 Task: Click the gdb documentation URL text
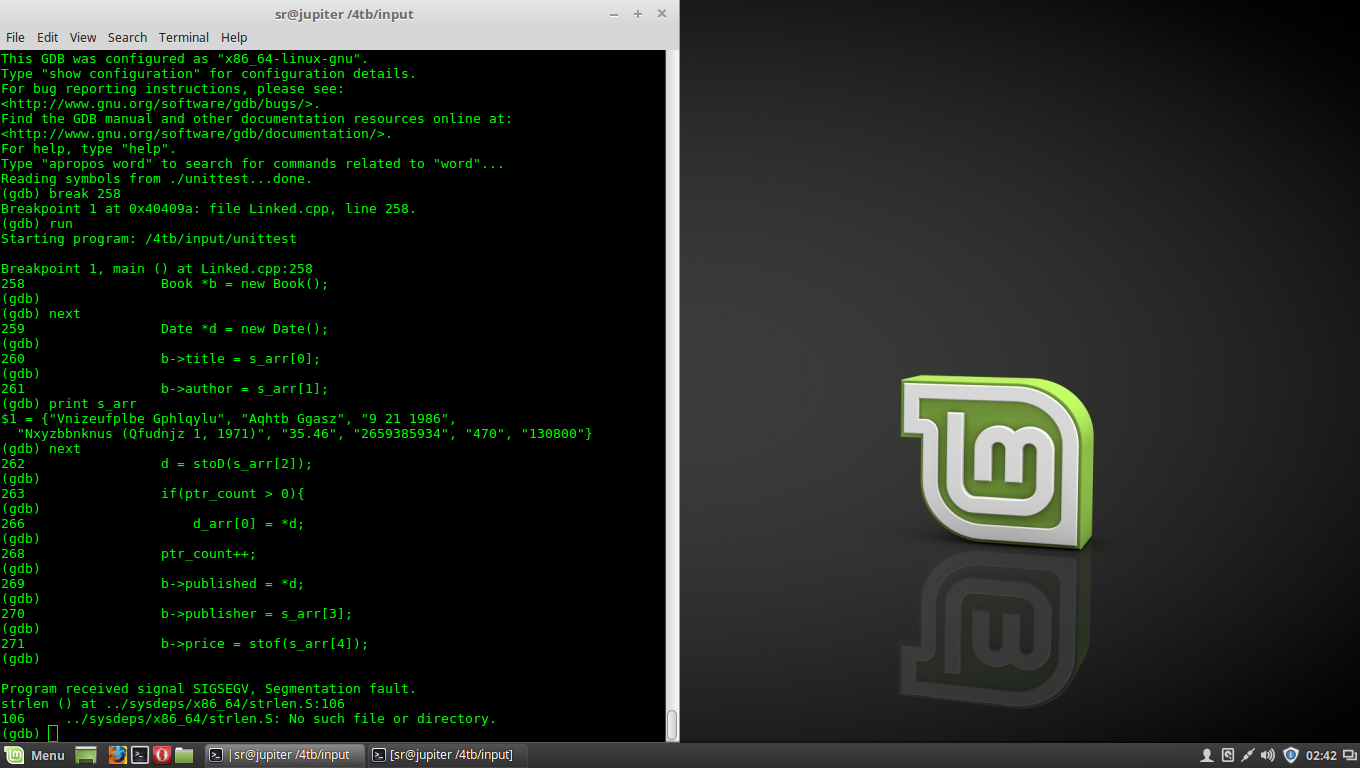(197, 134)
